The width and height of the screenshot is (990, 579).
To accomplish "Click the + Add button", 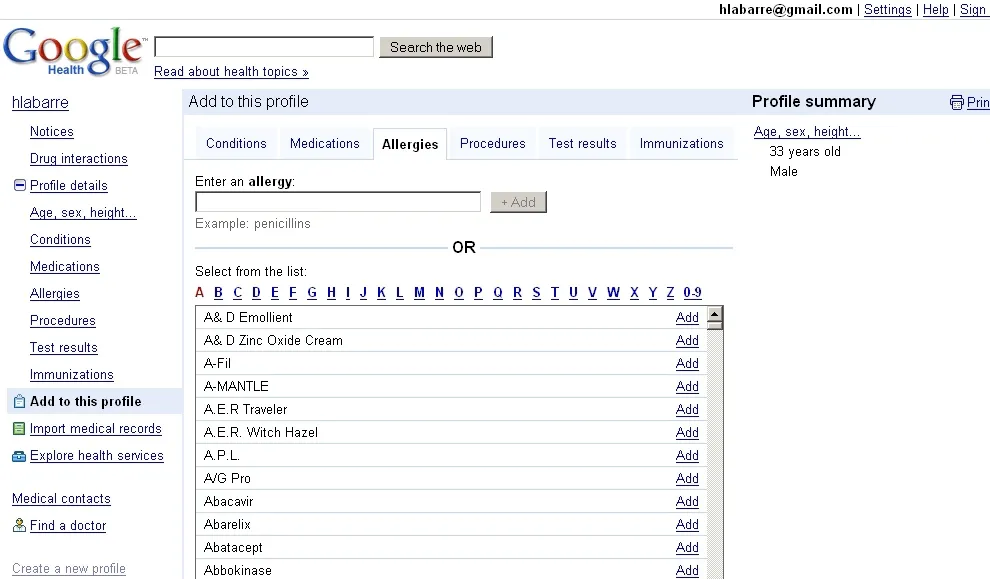I will pos(518,202).
